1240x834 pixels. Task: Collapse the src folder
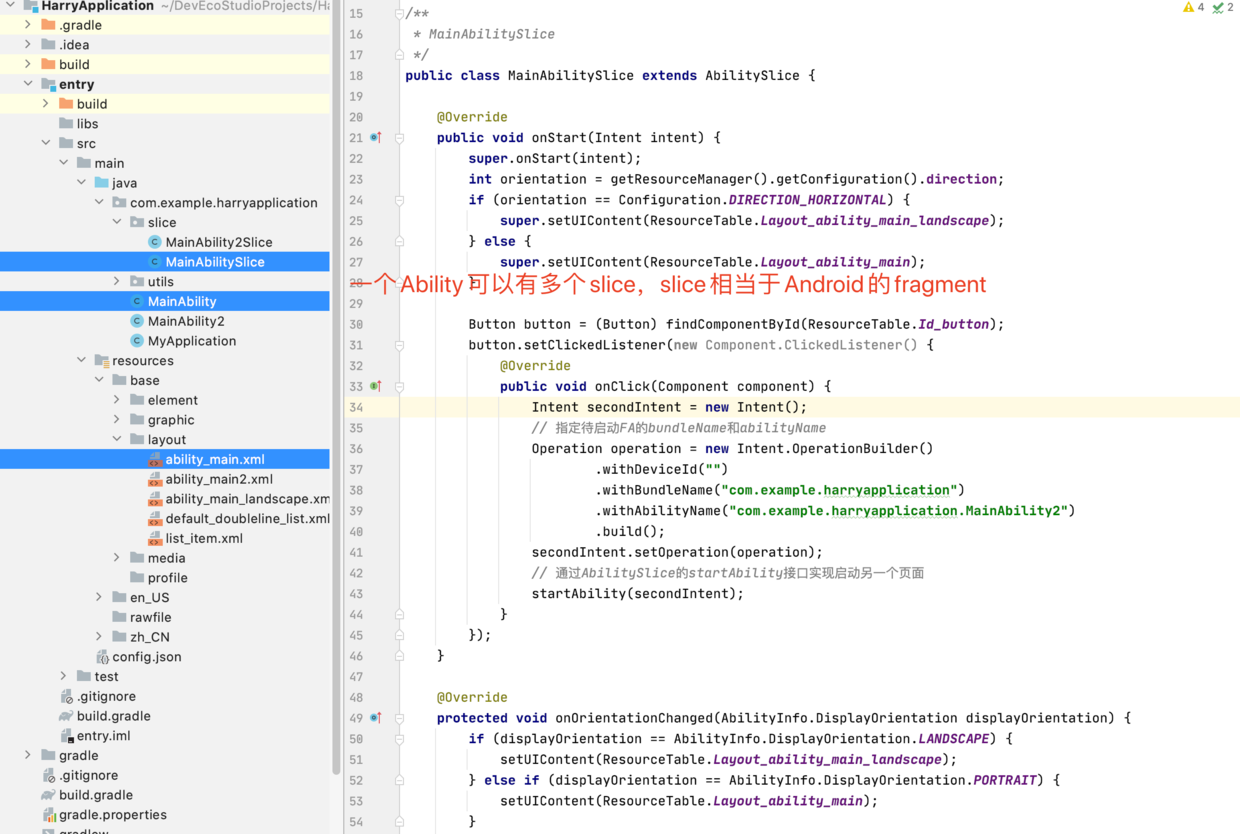click(46, 143)
